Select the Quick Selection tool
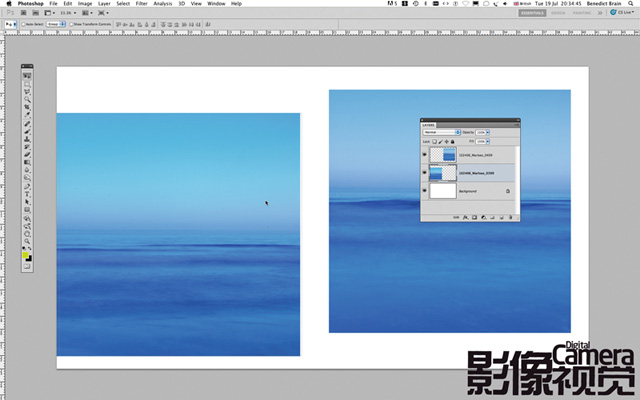The image size is (640, 400). 27,99
